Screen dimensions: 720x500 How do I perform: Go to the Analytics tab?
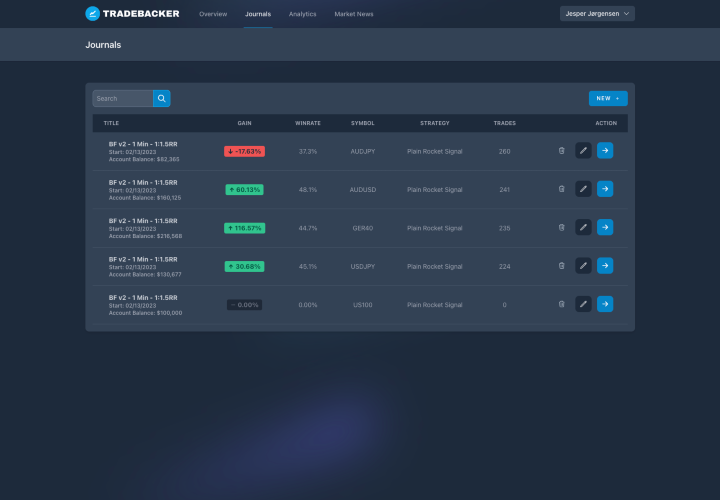pos(302,14)
